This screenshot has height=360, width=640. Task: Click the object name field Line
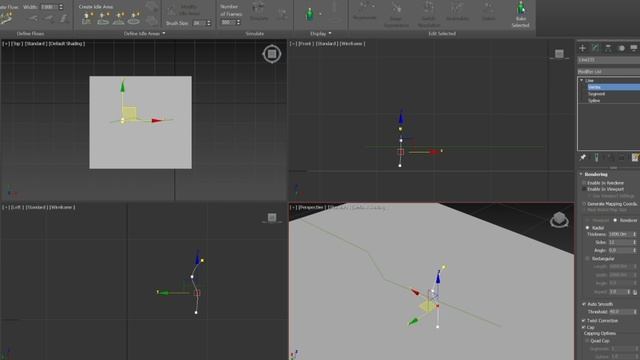pyautogui.click(x=609, y=60)
